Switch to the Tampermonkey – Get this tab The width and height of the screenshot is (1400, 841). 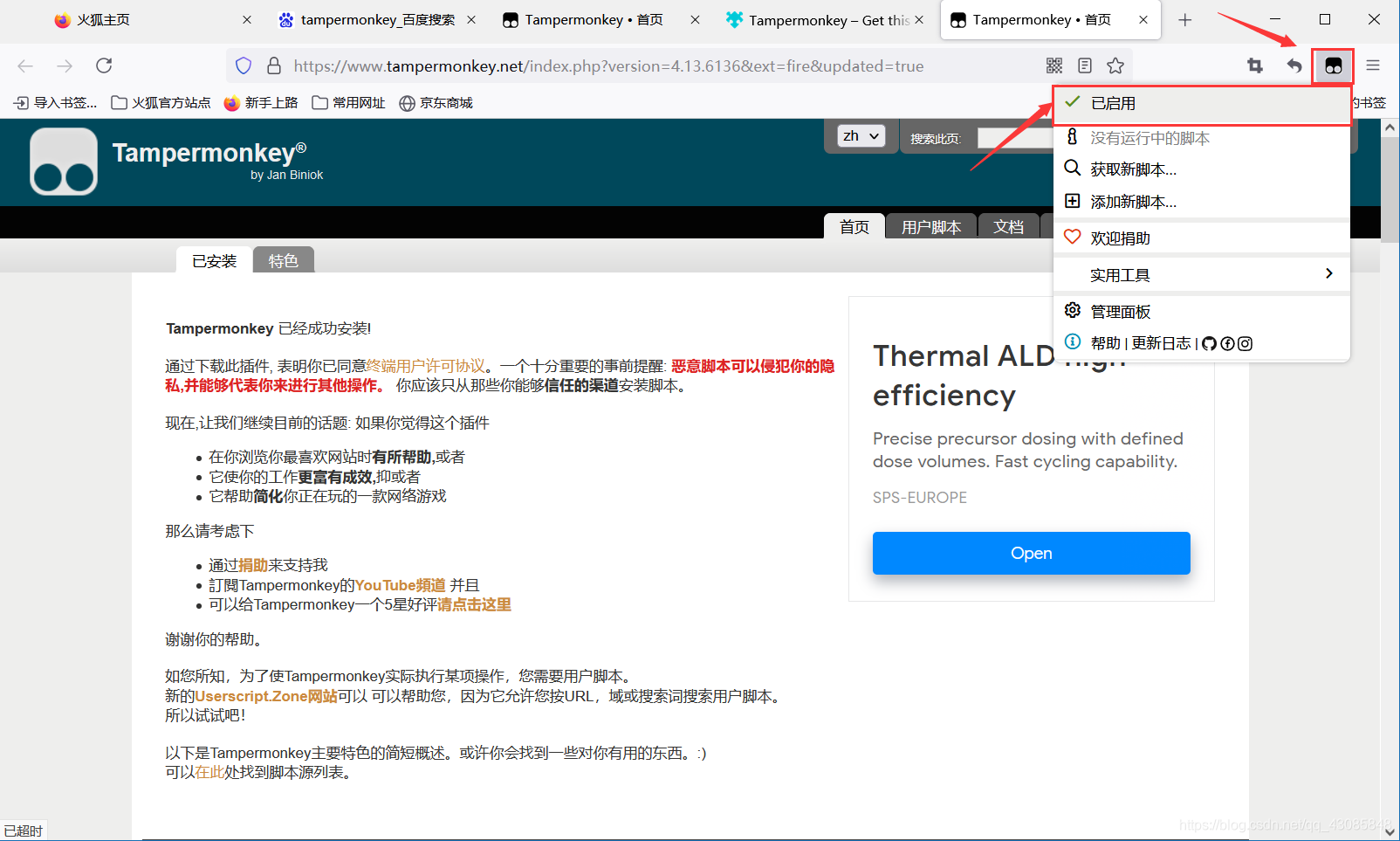pyautogui.click(x=824, y=19)
